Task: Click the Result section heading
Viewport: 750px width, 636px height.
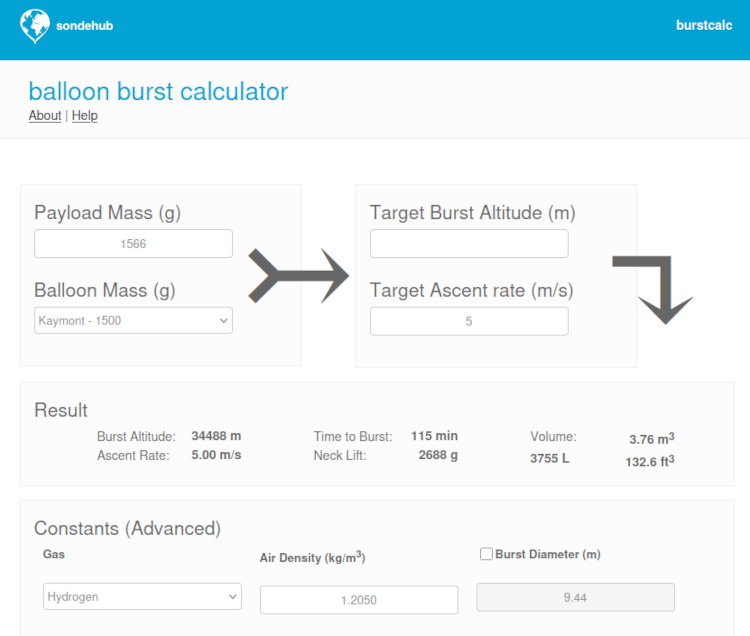Action: [61, 410]
